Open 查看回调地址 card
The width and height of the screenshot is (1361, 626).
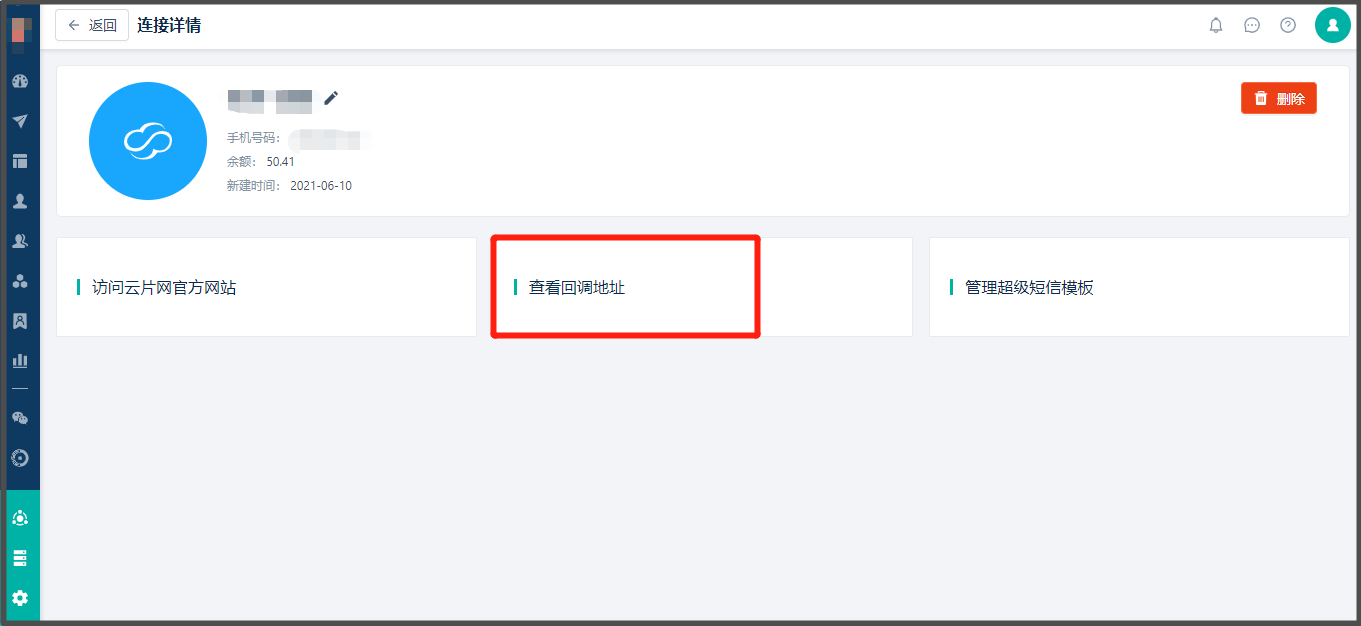point(703,287)
